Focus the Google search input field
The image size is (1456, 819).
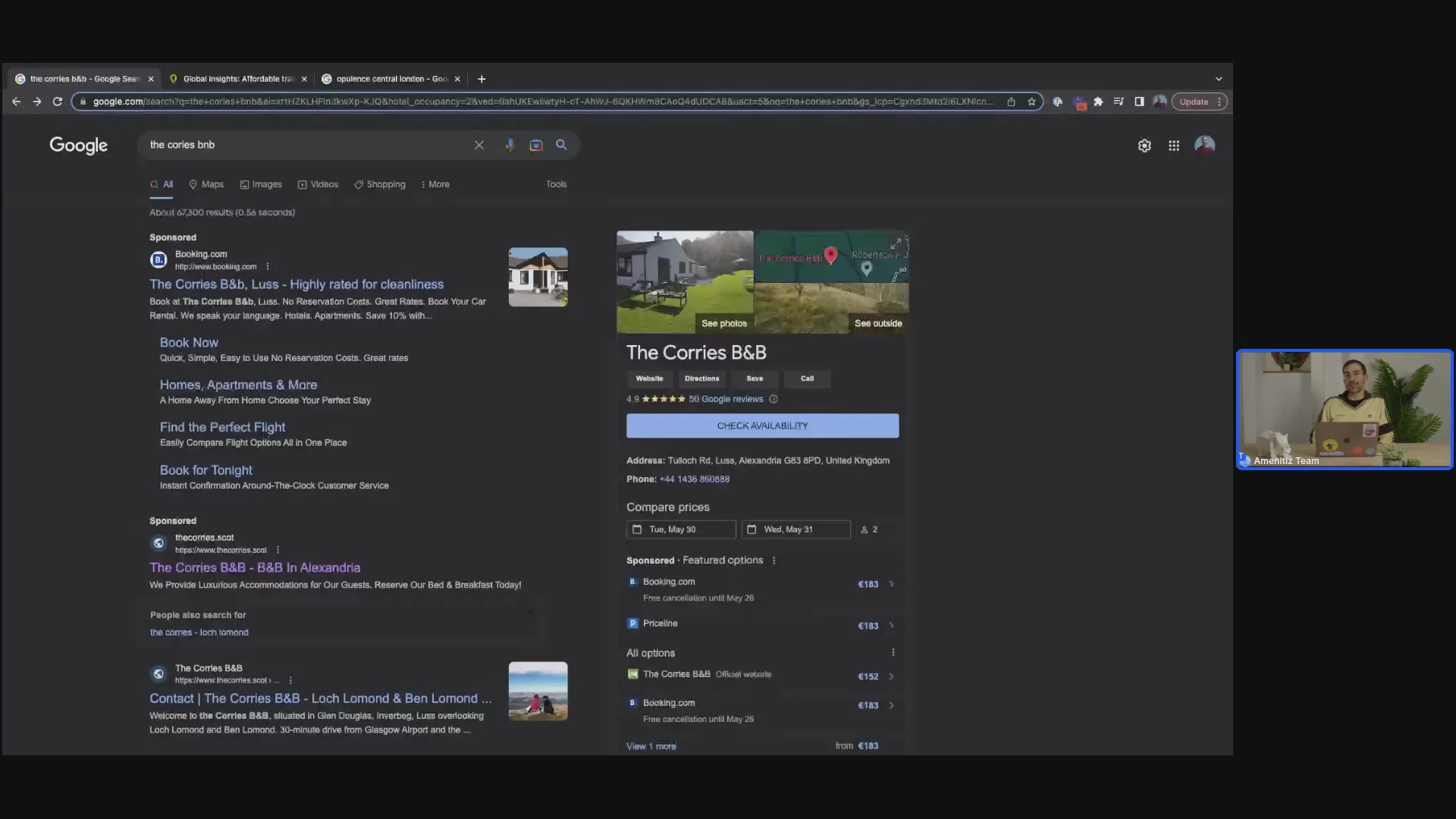click(307, 145)
